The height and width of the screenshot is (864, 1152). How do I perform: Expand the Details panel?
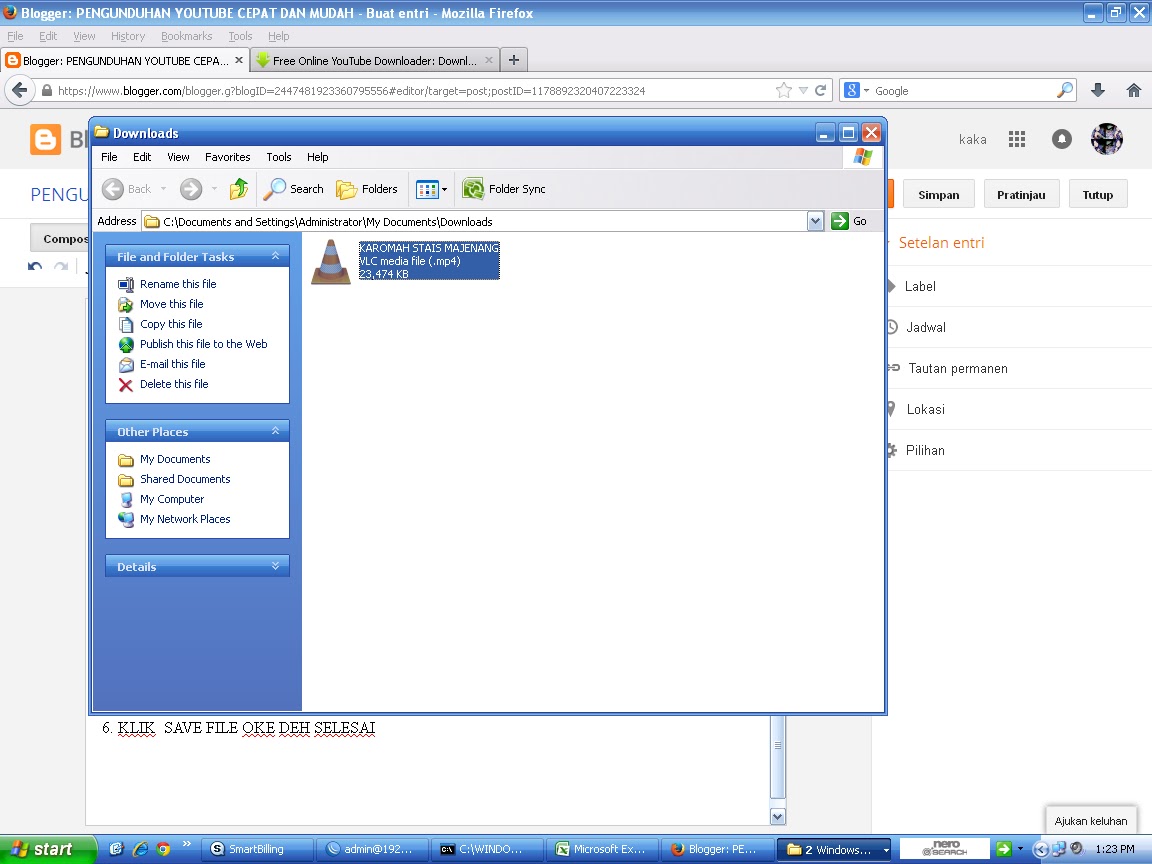coord(276,566)
